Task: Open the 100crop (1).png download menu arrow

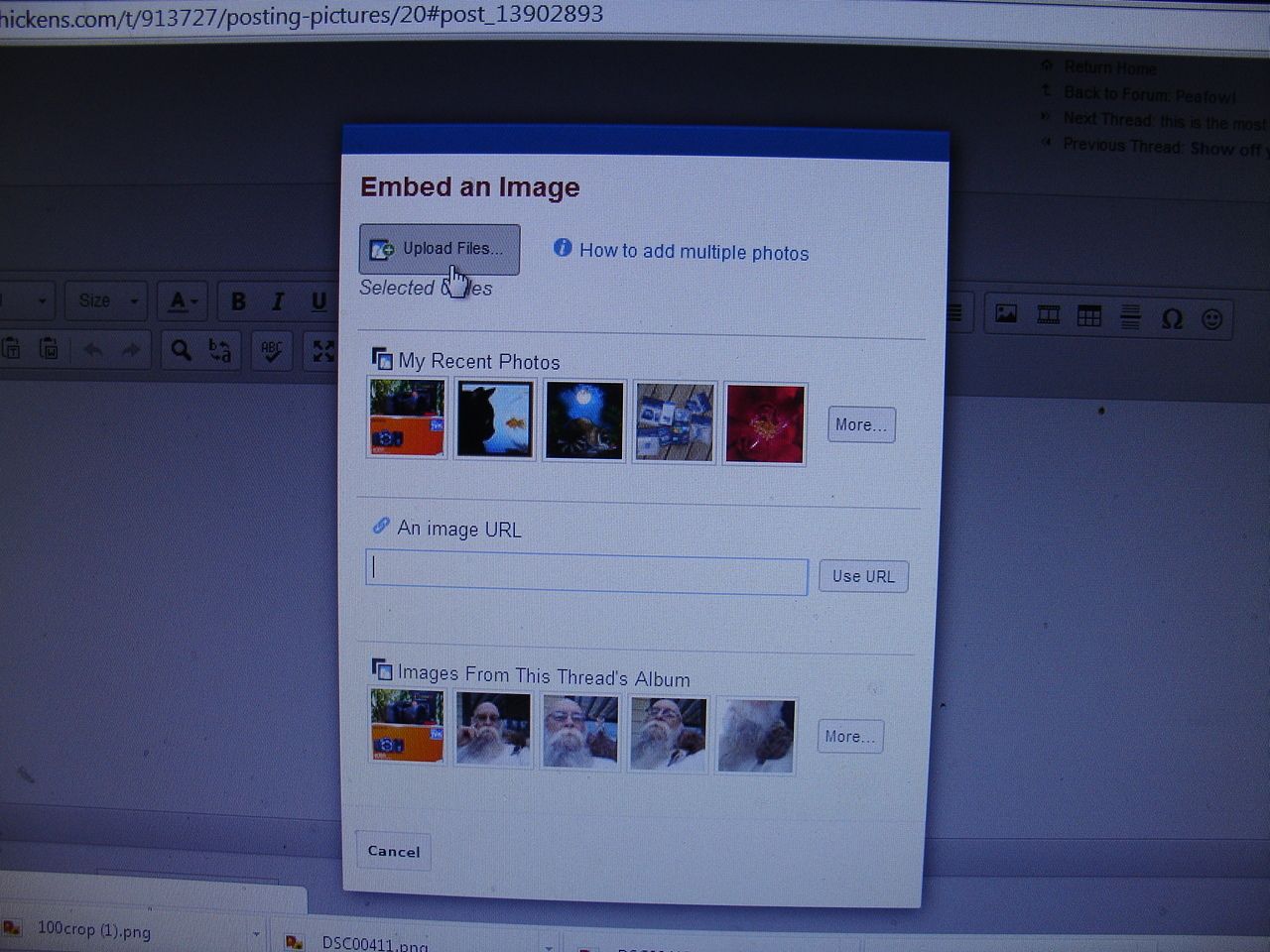Action: click(x=256, y=933)
